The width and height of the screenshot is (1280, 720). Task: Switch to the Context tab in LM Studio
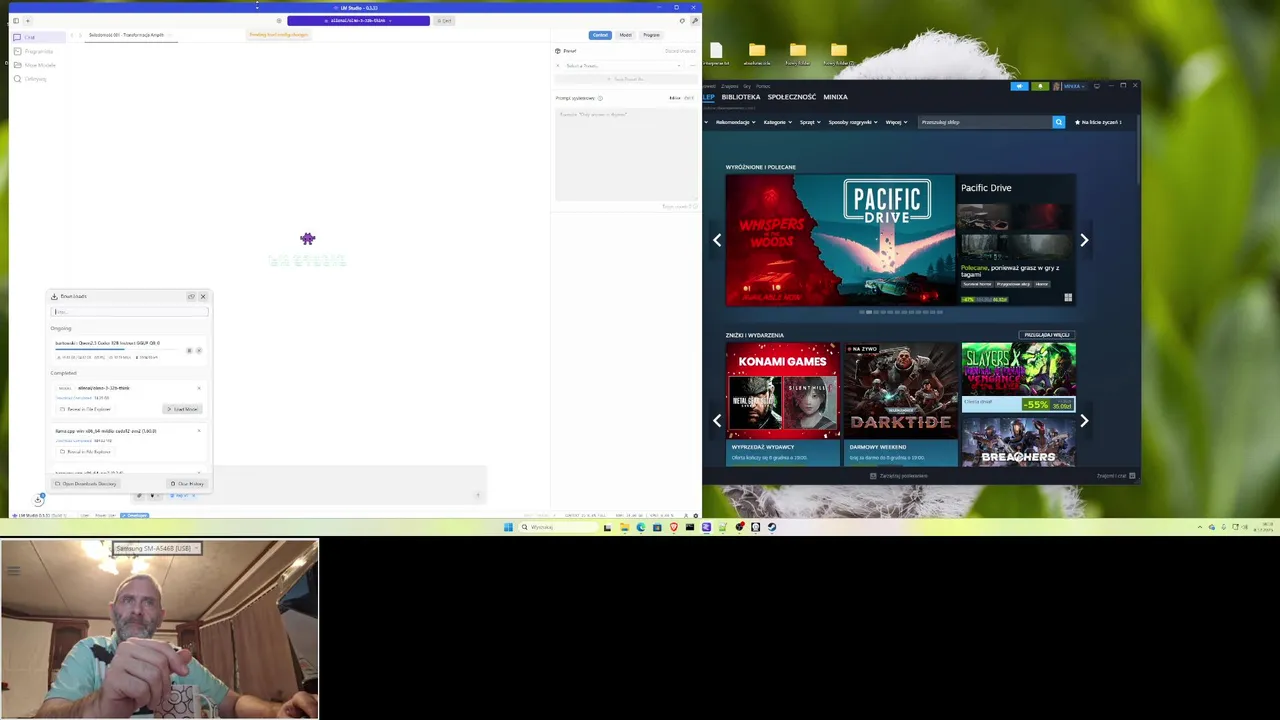pyautogui.click(x=600, y=35)
